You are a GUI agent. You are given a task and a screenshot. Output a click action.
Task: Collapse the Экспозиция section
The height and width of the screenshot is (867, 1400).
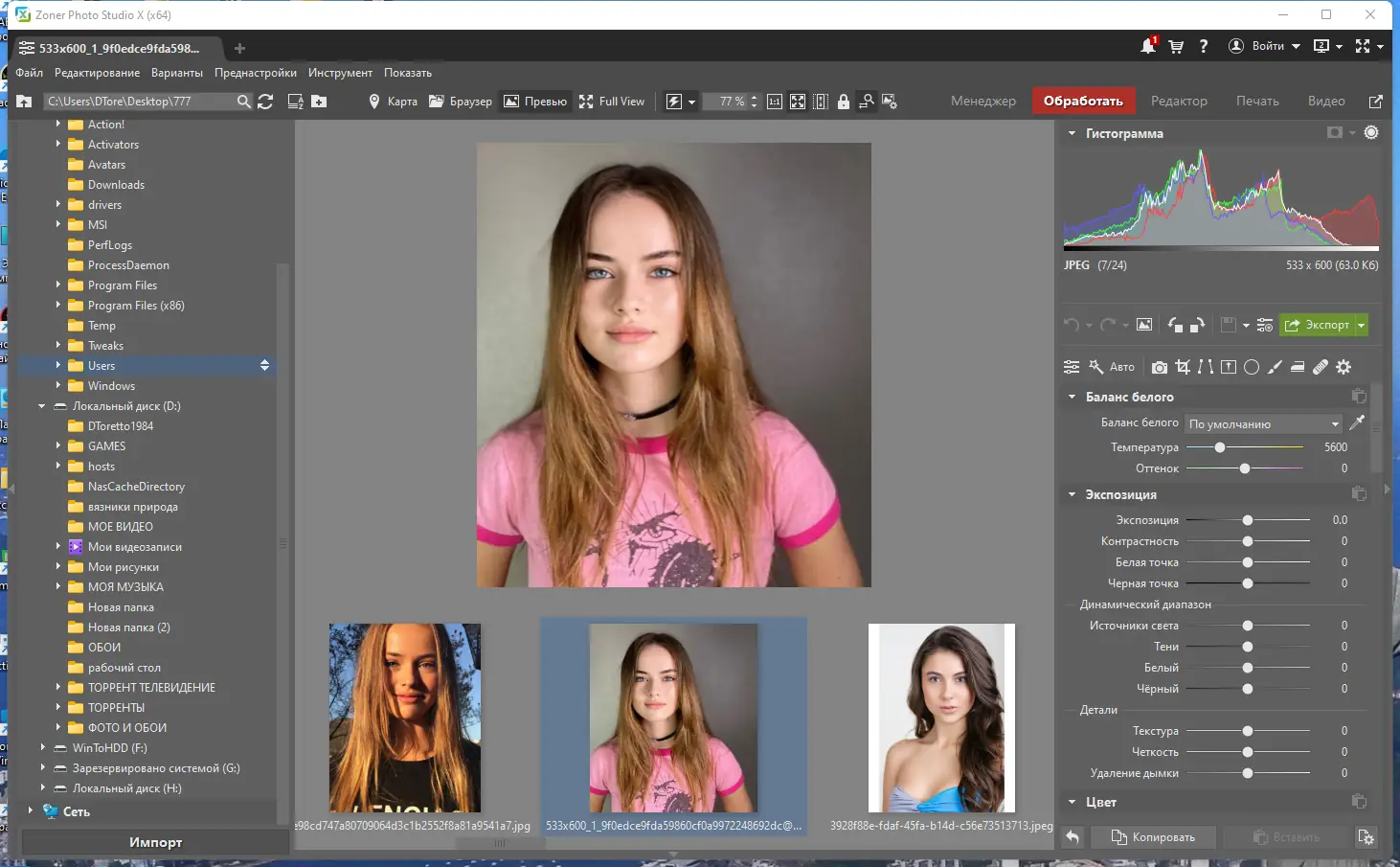pyautogui.click(x=1072, y=495)
